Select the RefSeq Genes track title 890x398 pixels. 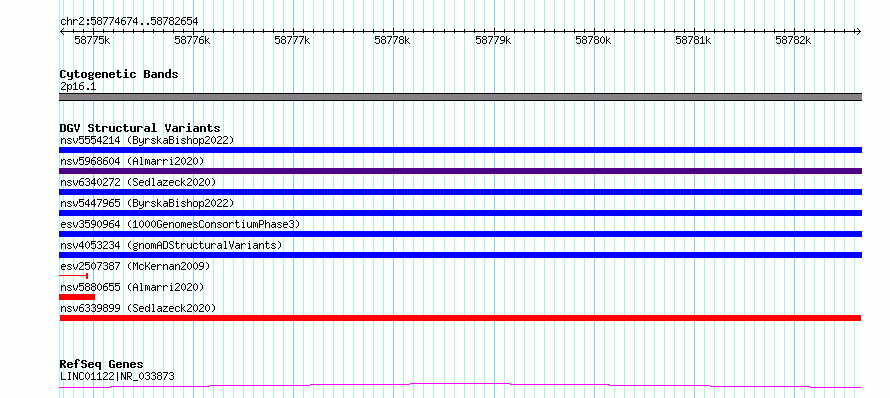(x=102, y=365)
